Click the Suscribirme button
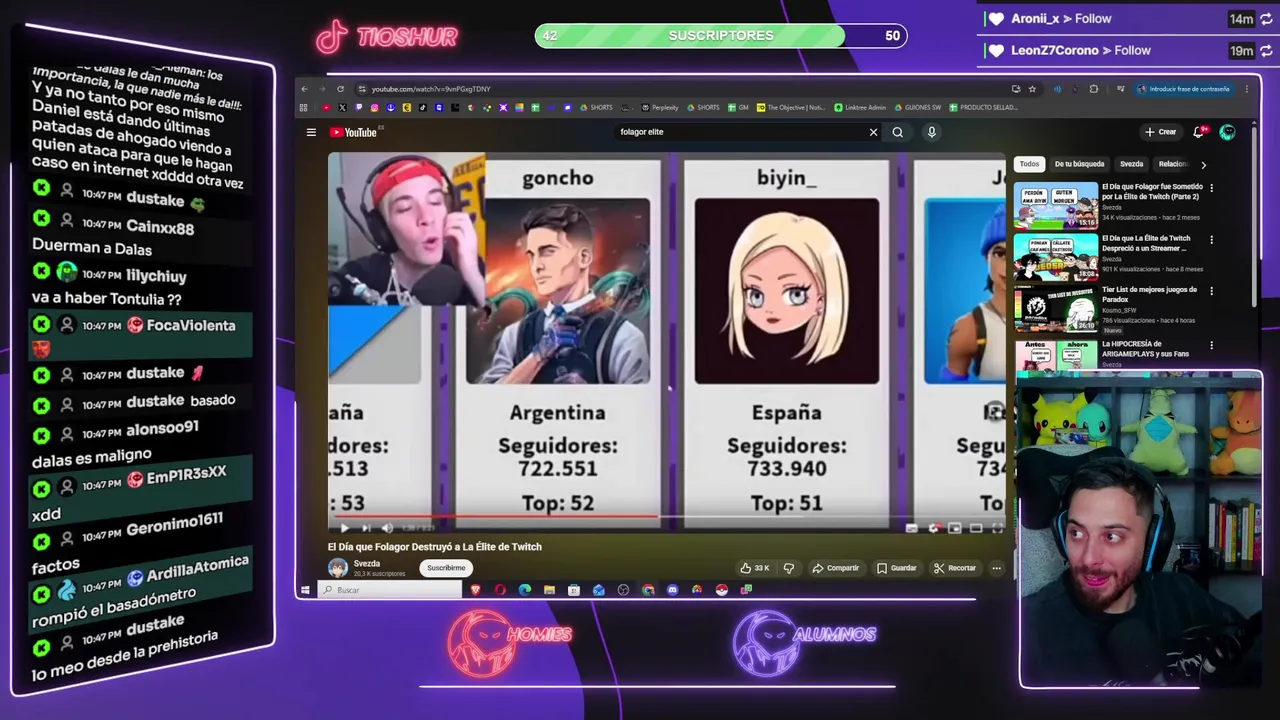This screenshot has width=1280, height=720. point(446,568)
